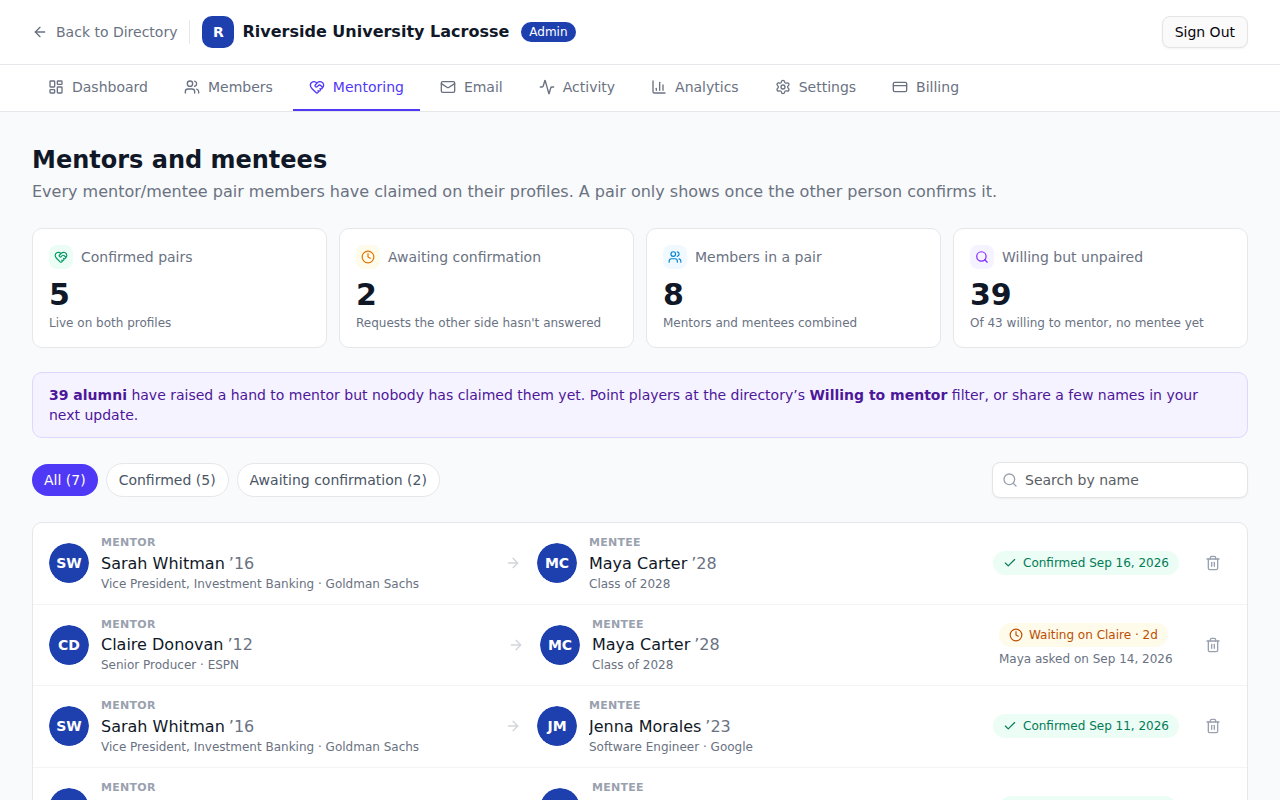The image size is (1280, 800).
Task: Show All (7) pairs filter
Action: click(x=65, y=480)
